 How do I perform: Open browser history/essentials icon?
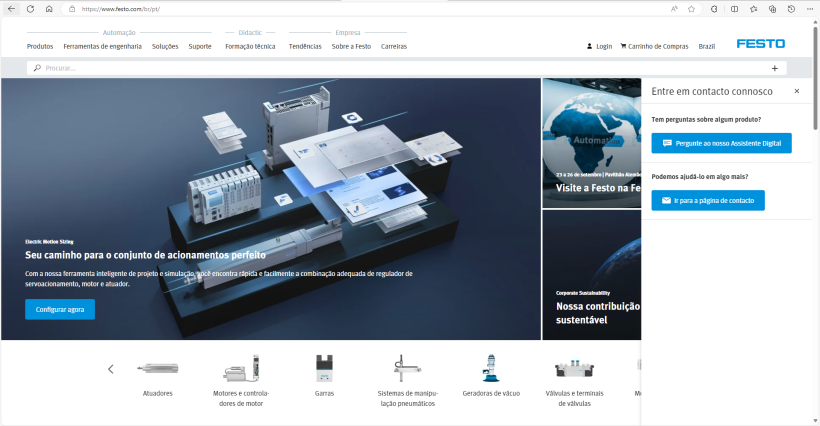click(x=791, y=9)
